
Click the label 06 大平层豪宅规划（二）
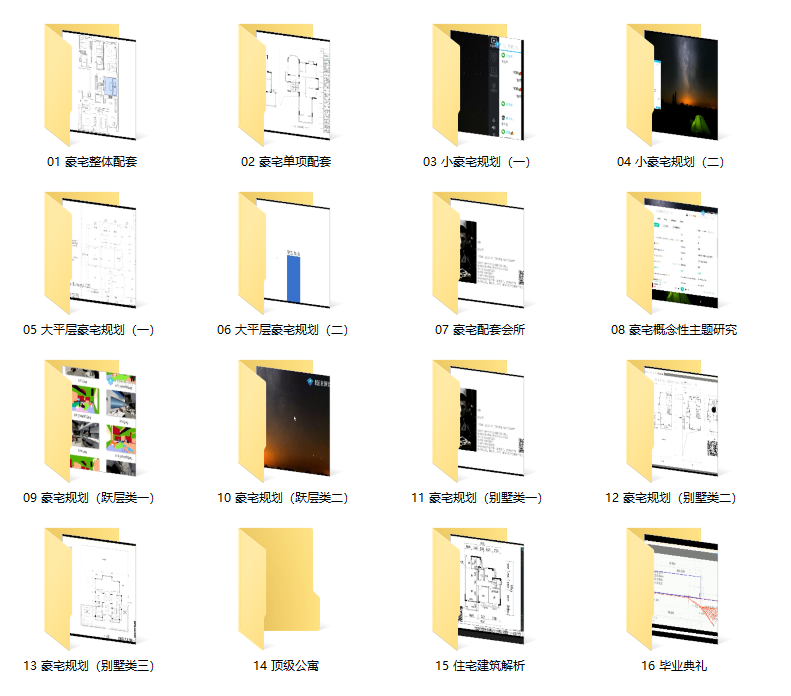(283, 330)
